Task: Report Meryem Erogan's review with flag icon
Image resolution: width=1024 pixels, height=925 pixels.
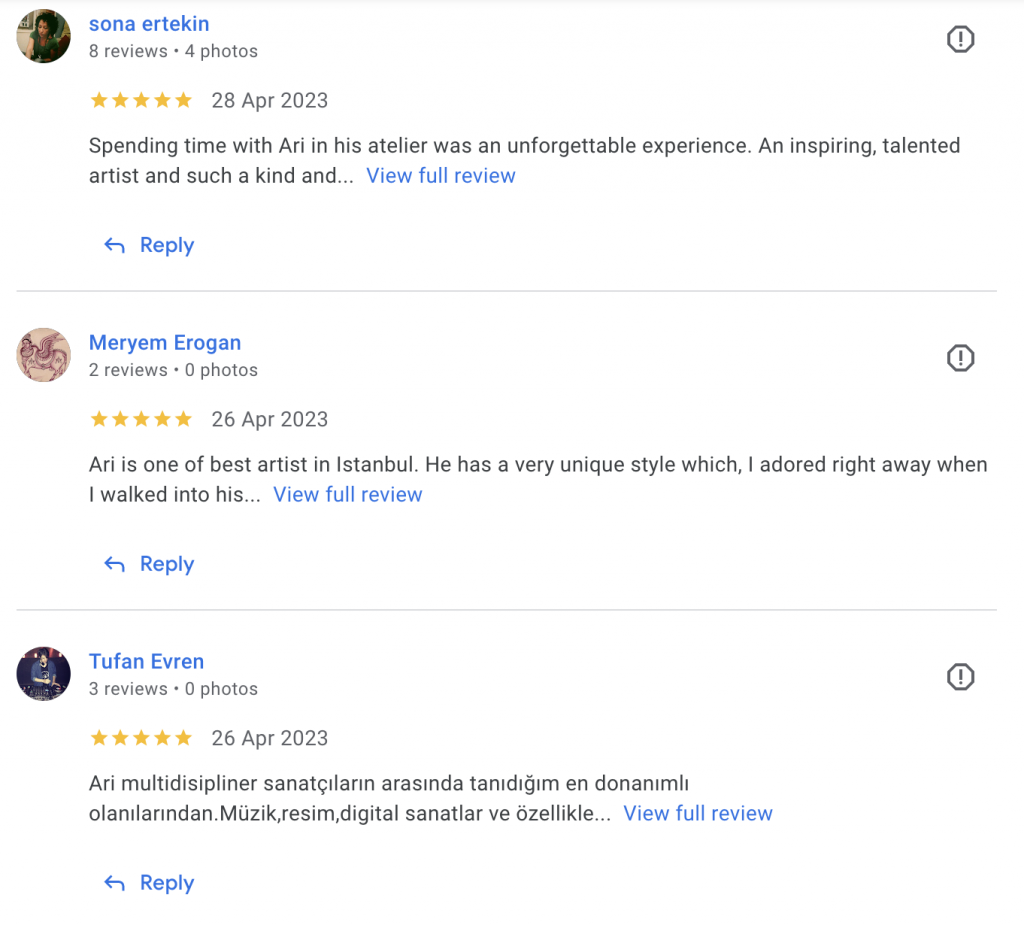Action: [x=960, y=358]
